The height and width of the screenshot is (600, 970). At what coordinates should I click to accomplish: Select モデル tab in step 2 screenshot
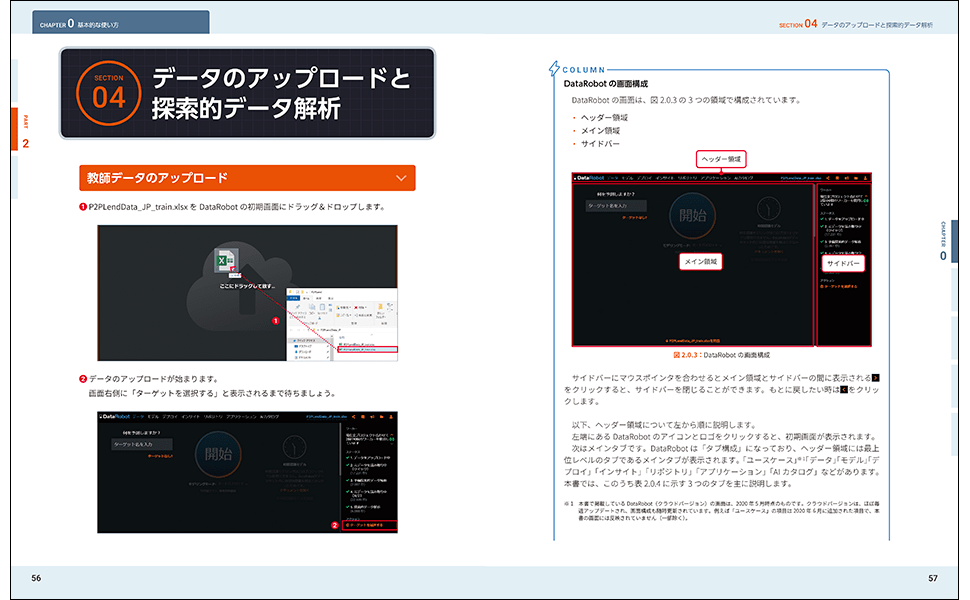[153, 417]
